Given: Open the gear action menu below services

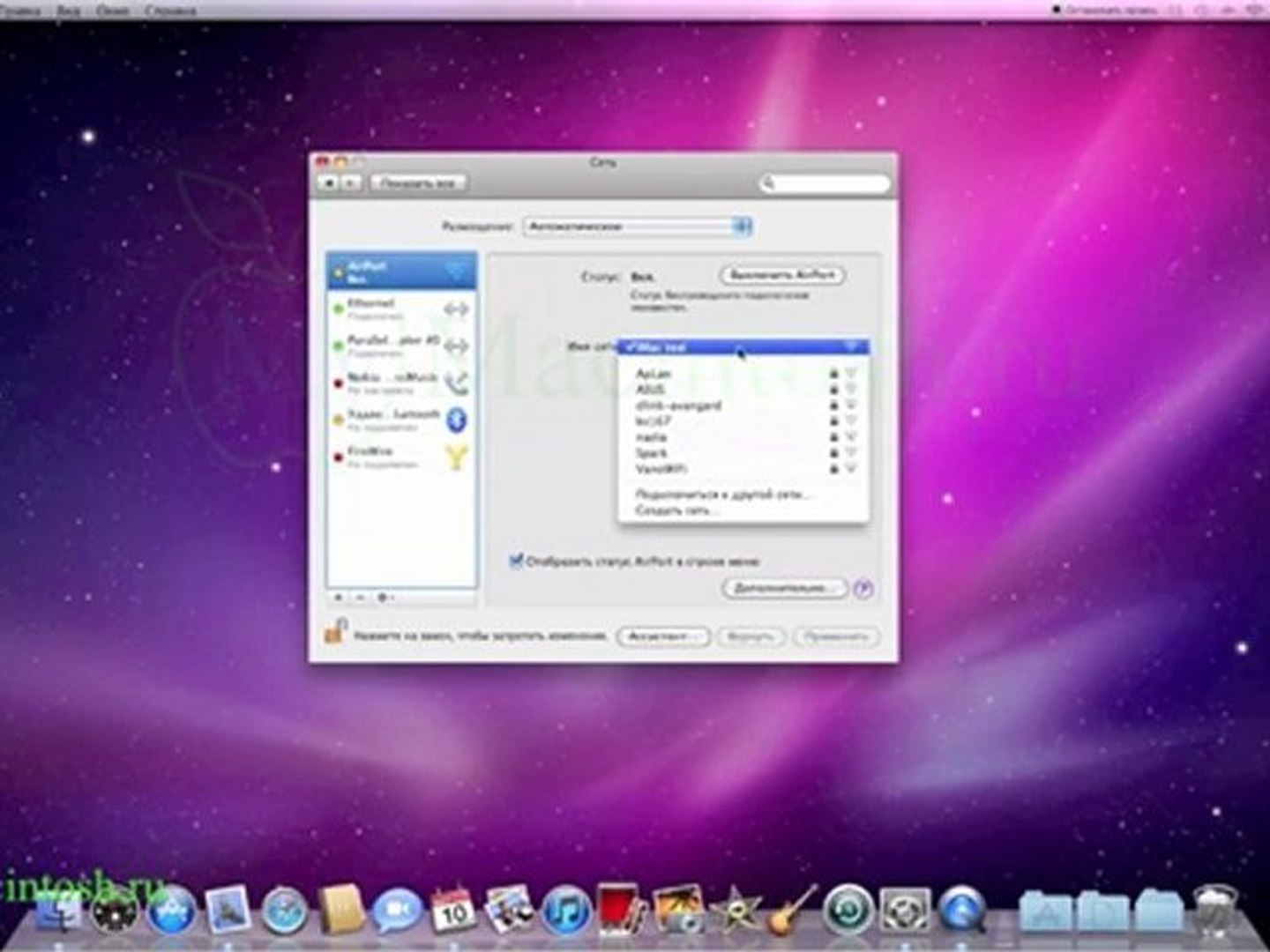Looking at the screenshot, I should coord(385,598).
